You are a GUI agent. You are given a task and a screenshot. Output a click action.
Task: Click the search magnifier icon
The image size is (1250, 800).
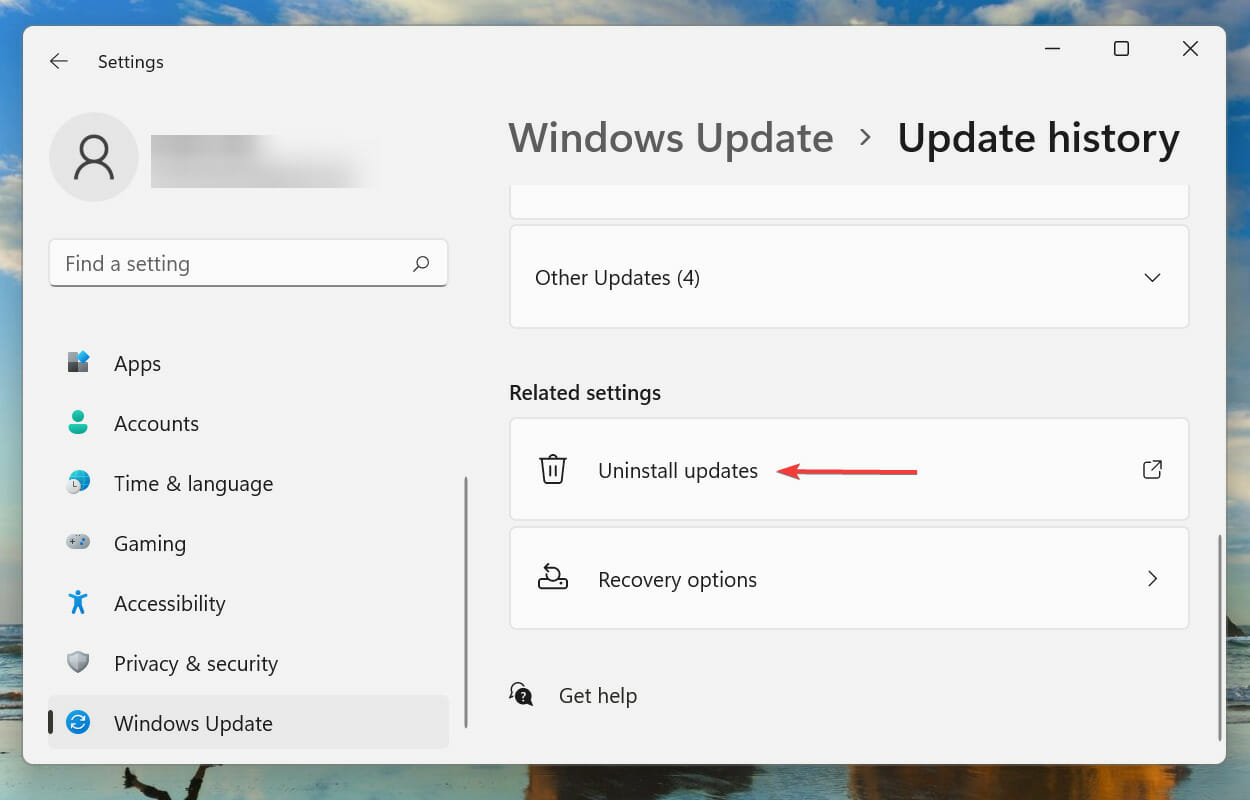pos(421,264)
